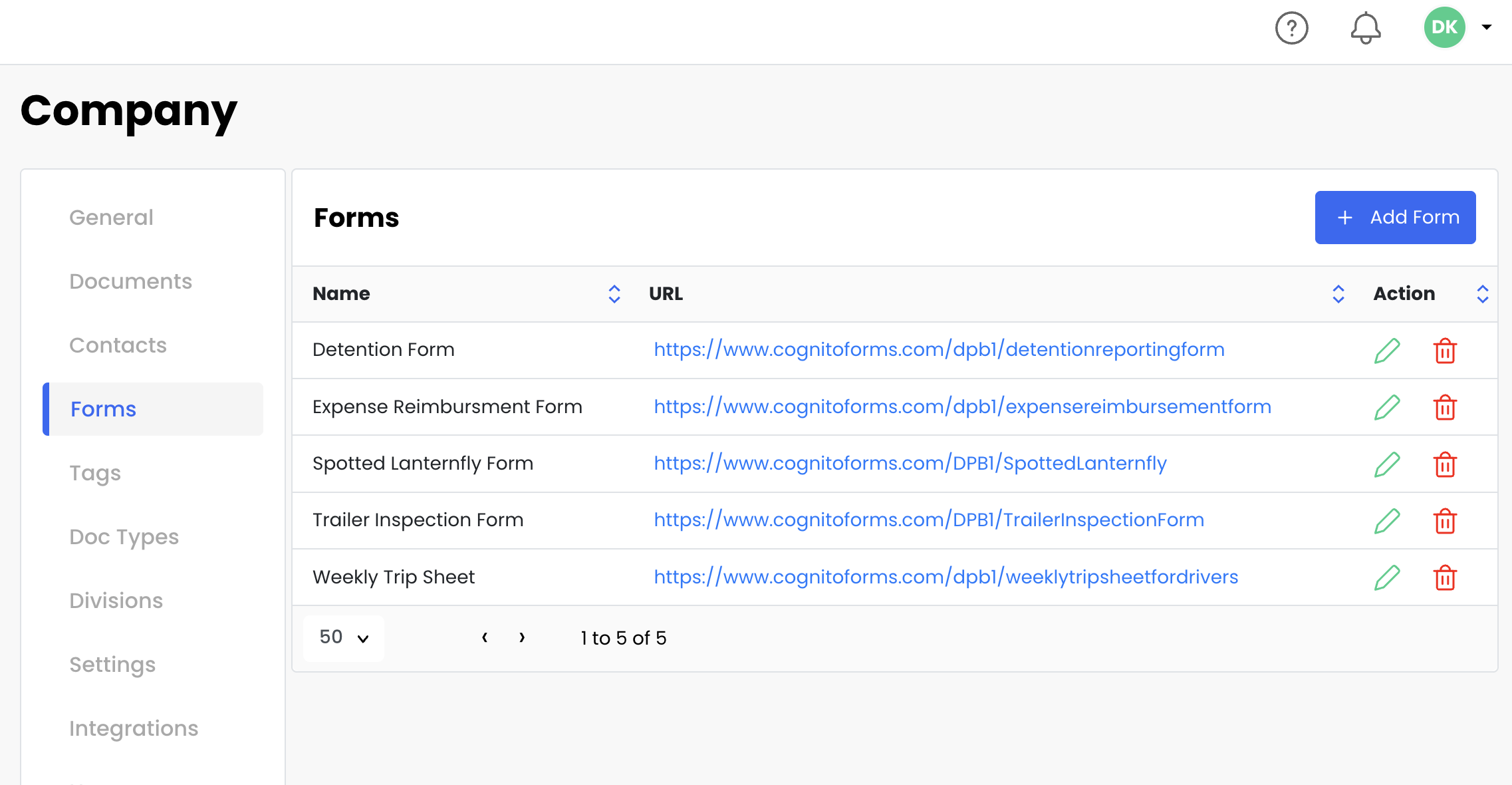Go to next page of results
Viewport: 1512px width, 785px height.
click(x=522, y=638)
